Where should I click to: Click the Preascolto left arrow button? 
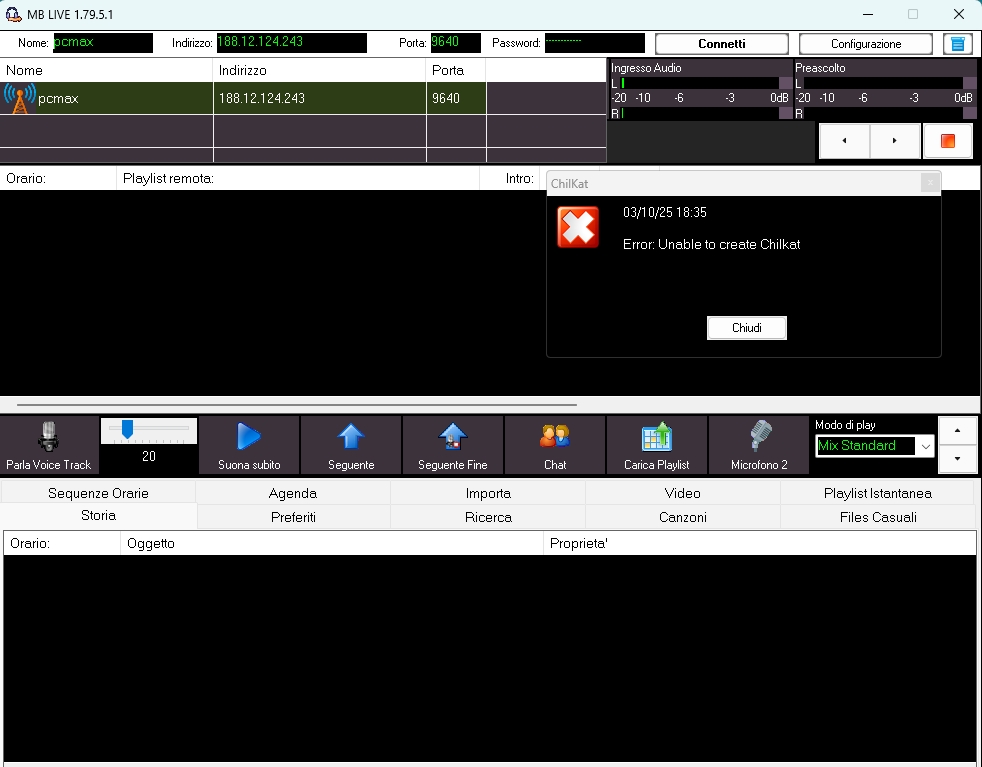pyautogui.click(x=844, y=141)
